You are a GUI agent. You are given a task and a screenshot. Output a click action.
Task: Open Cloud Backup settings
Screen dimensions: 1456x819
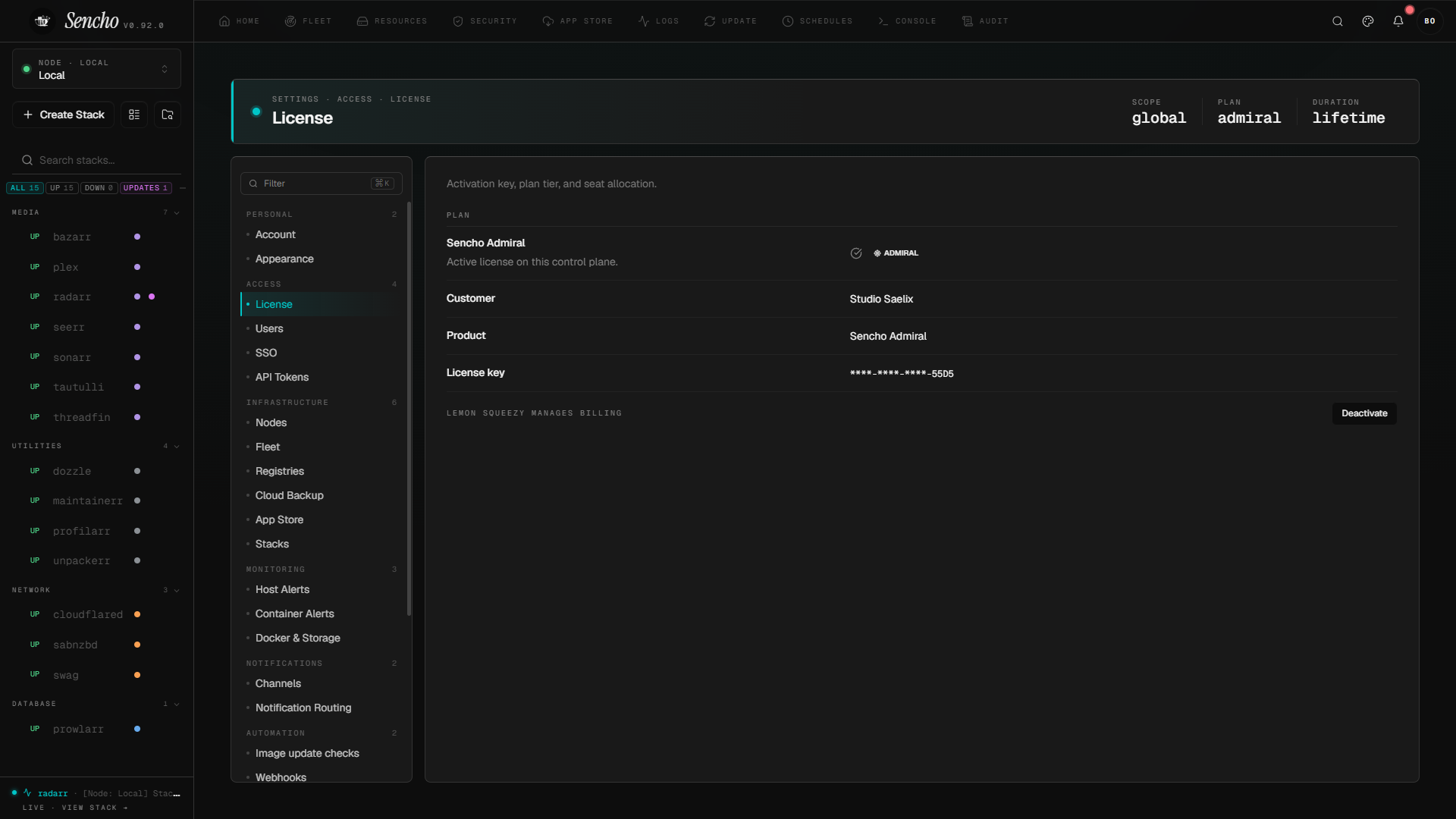point(322,496)
